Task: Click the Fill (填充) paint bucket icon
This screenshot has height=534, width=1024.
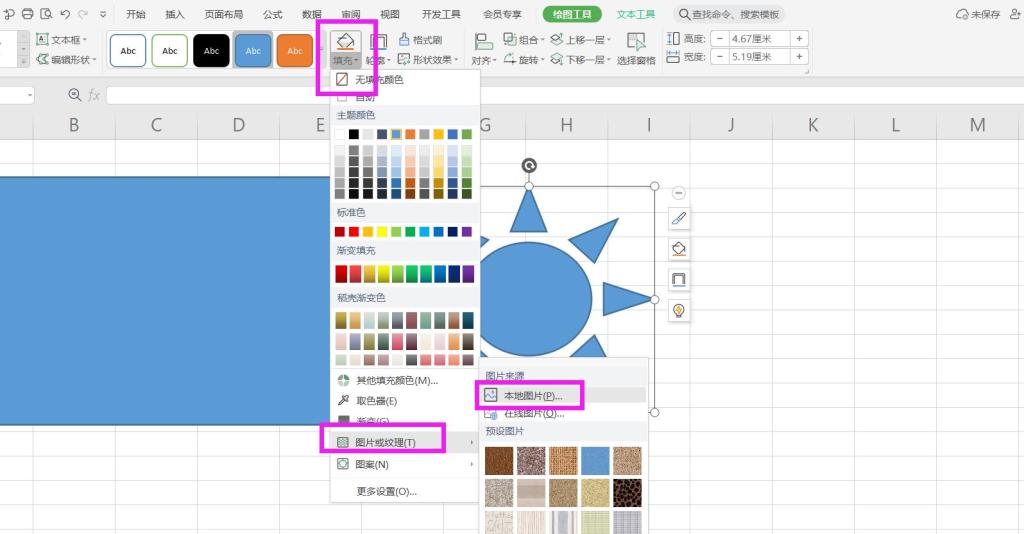Action: click(x=345, y=42)
